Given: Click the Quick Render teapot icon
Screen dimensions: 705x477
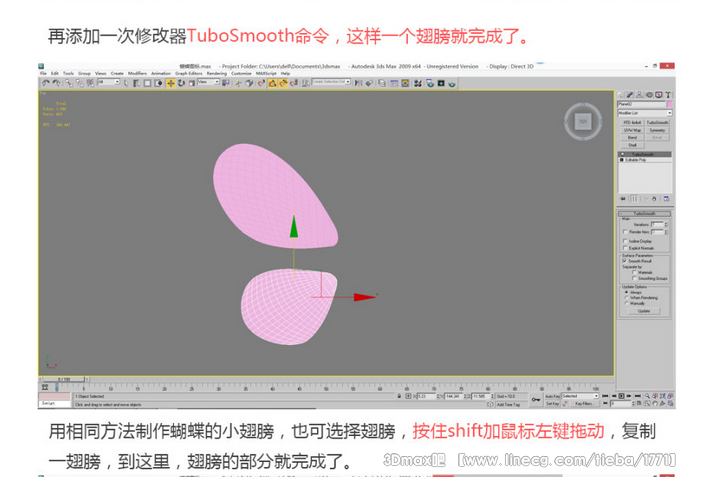Looking at the screenshot, I should click(452, 83).
